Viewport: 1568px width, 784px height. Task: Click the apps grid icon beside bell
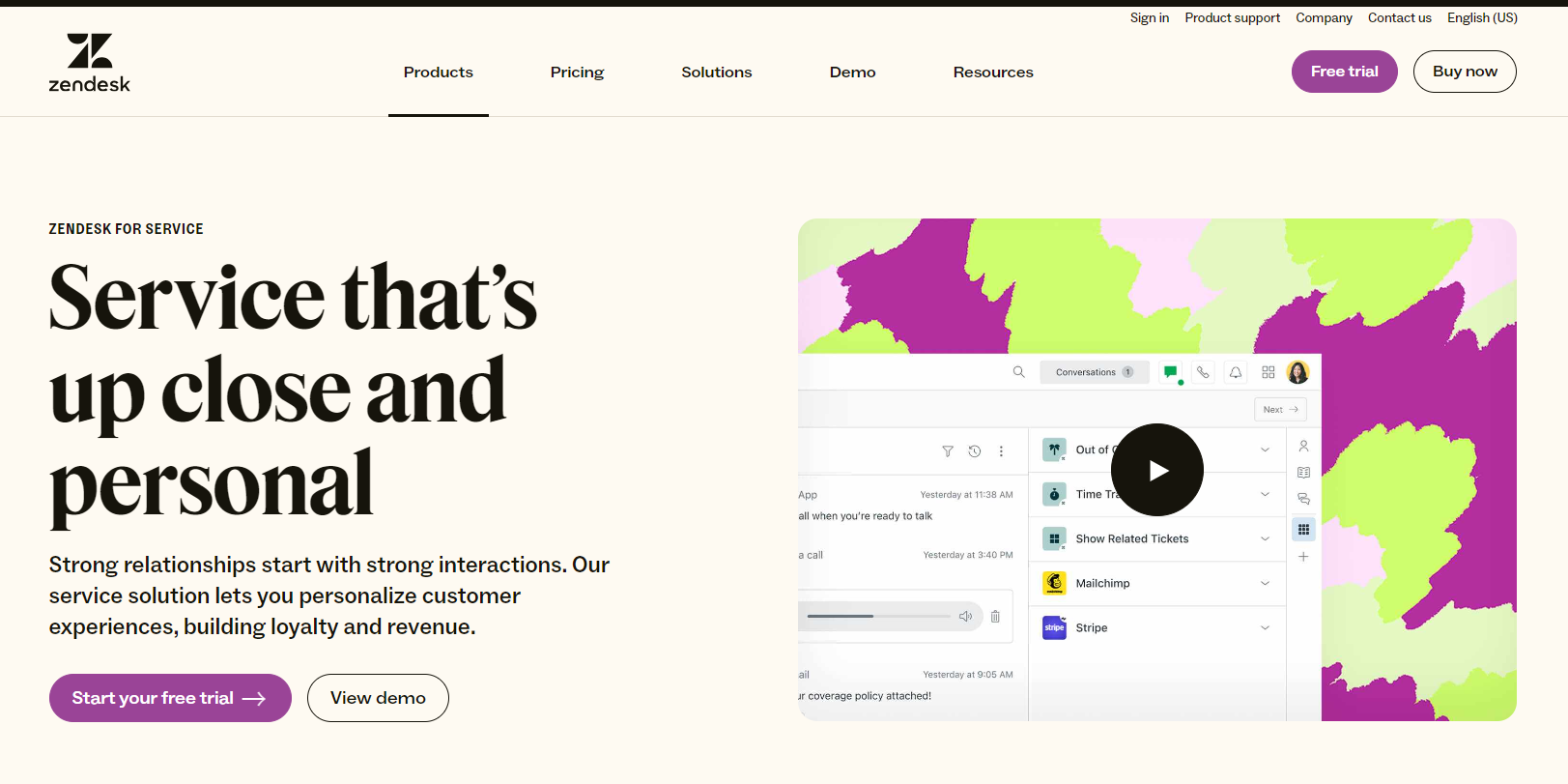[1269, 372]
